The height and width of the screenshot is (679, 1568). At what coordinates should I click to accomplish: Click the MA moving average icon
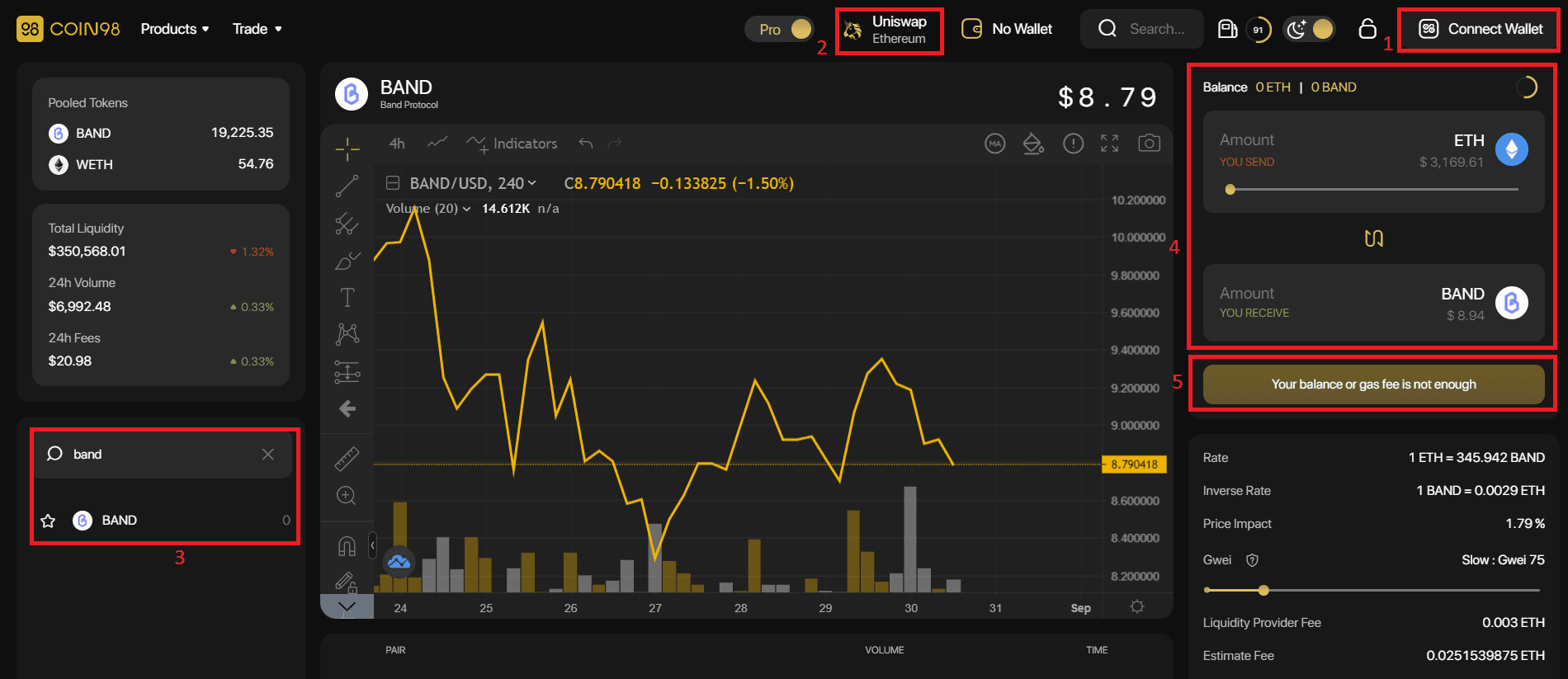(x=995, y=144)
